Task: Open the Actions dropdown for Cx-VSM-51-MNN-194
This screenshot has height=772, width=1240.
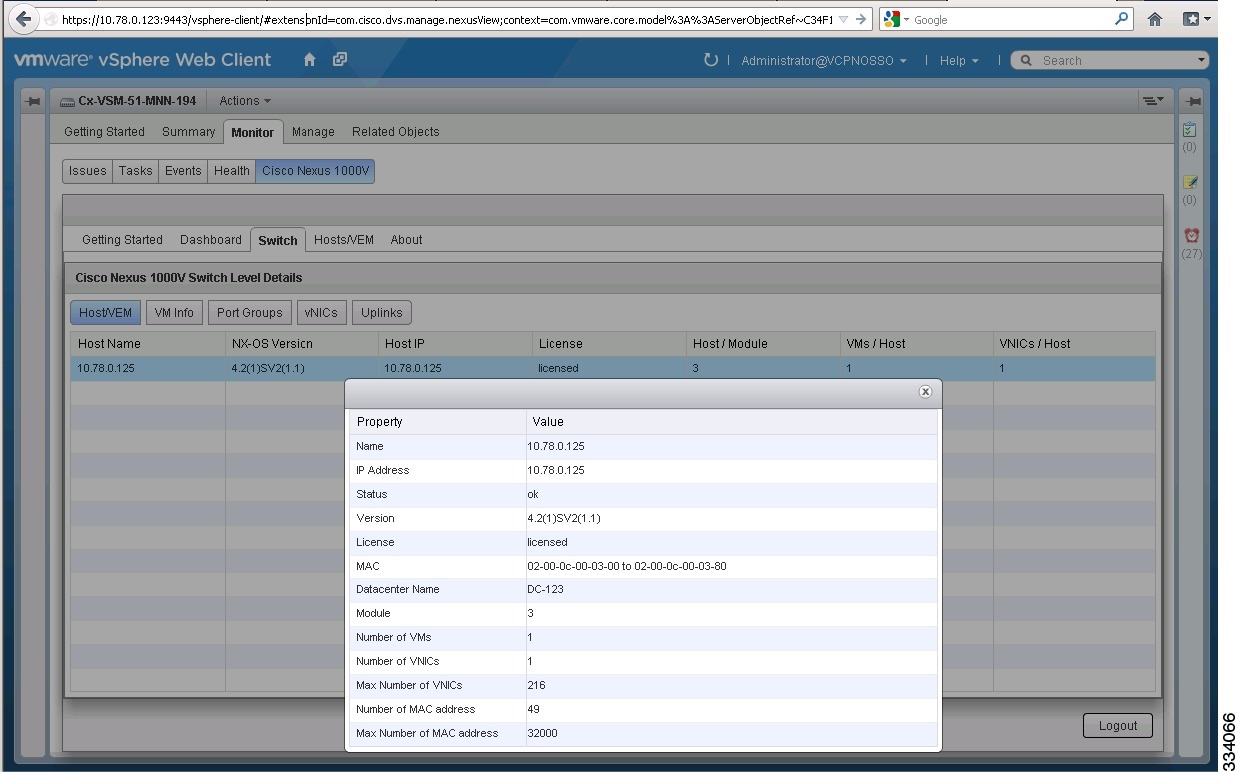Action: coord(243,100)
